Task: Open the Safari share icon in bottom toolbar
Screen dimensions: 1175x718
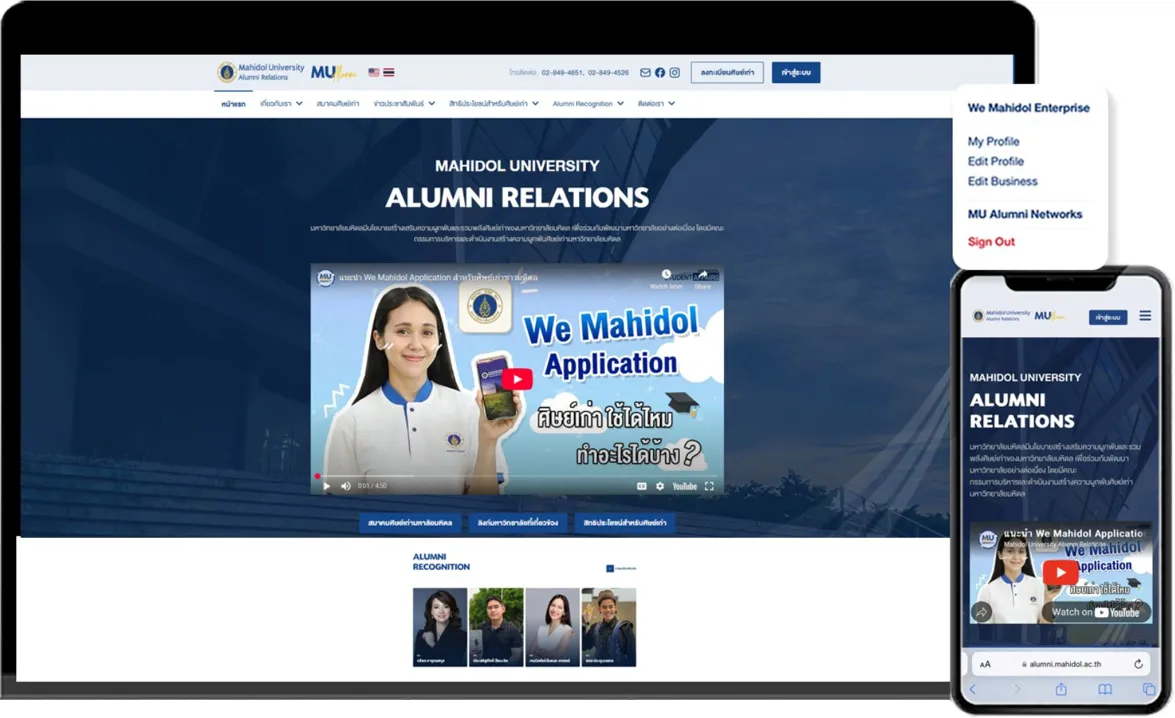Action: click(1061, 689)
